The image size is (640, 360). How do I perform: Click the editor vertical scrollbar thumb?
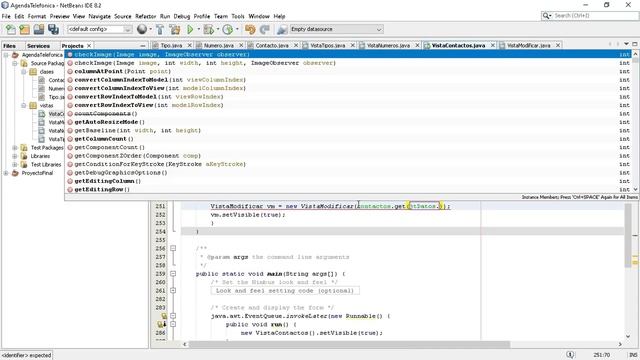(x=628, y=236)
